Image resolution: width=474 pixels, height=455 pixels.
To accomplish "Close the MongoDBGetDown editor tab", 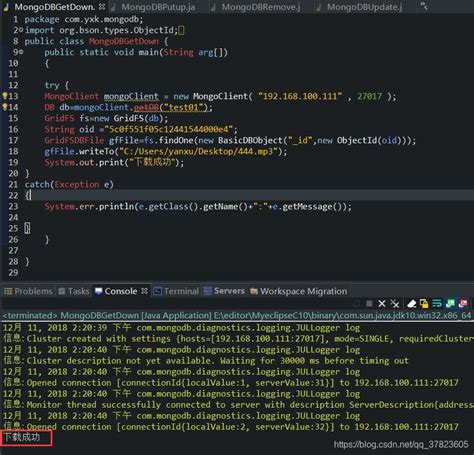I will tap(102, 6).
